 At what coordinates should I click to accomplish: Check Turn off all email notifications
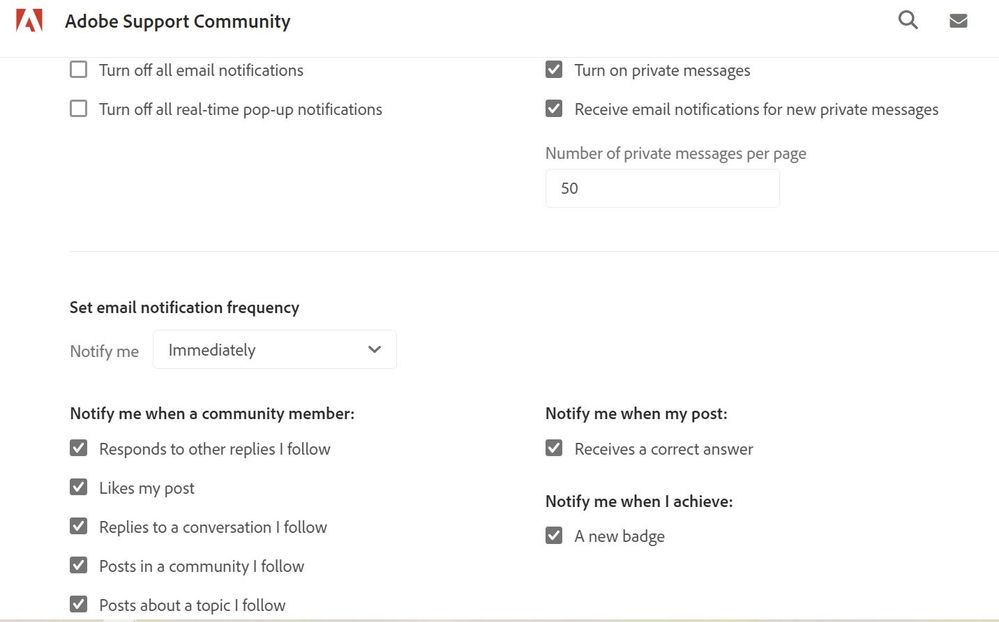pyautogui.click(x=78, y=70)
